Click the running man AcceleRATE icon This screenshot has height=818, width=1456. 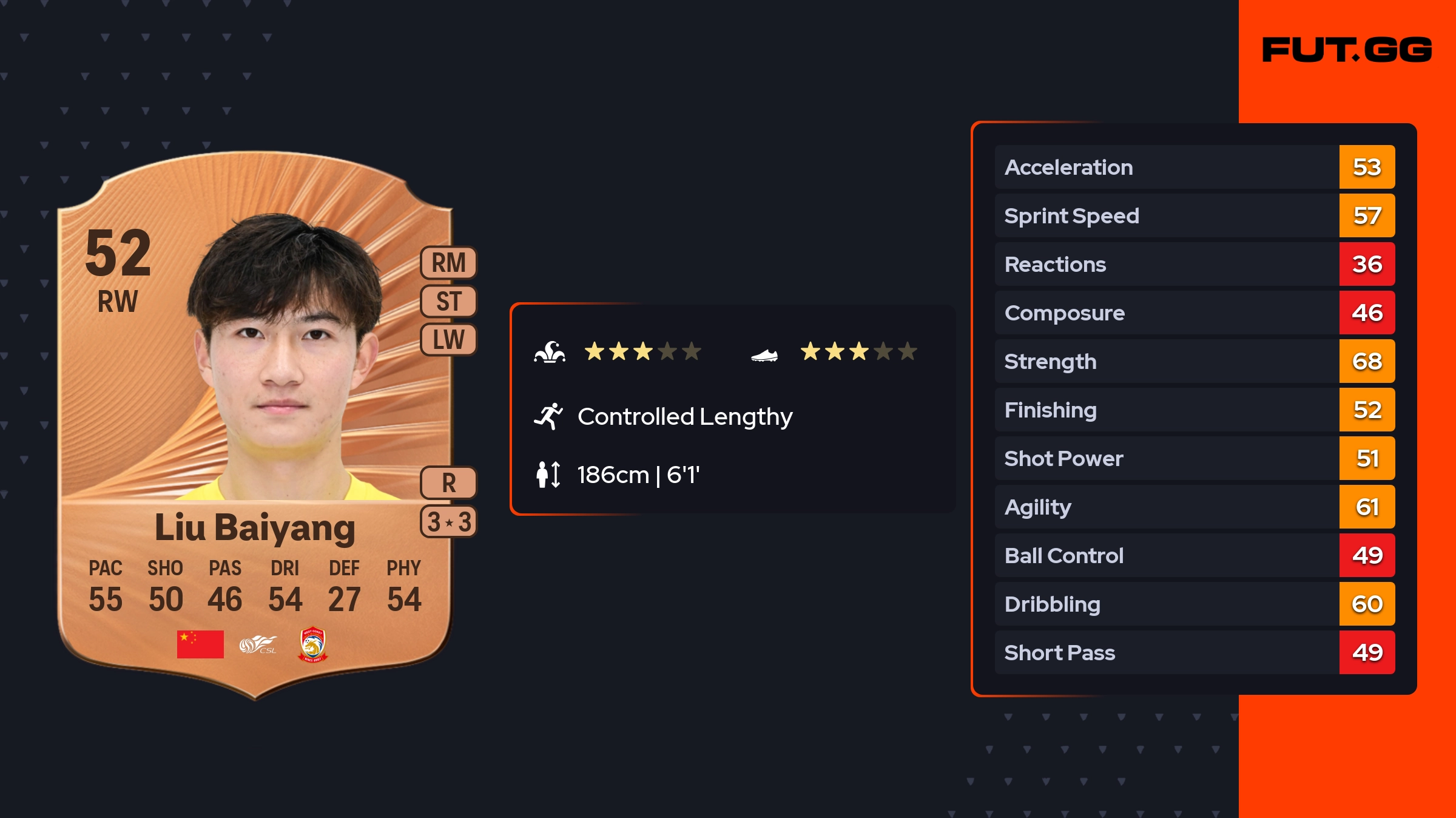click(x=548, y=416)
